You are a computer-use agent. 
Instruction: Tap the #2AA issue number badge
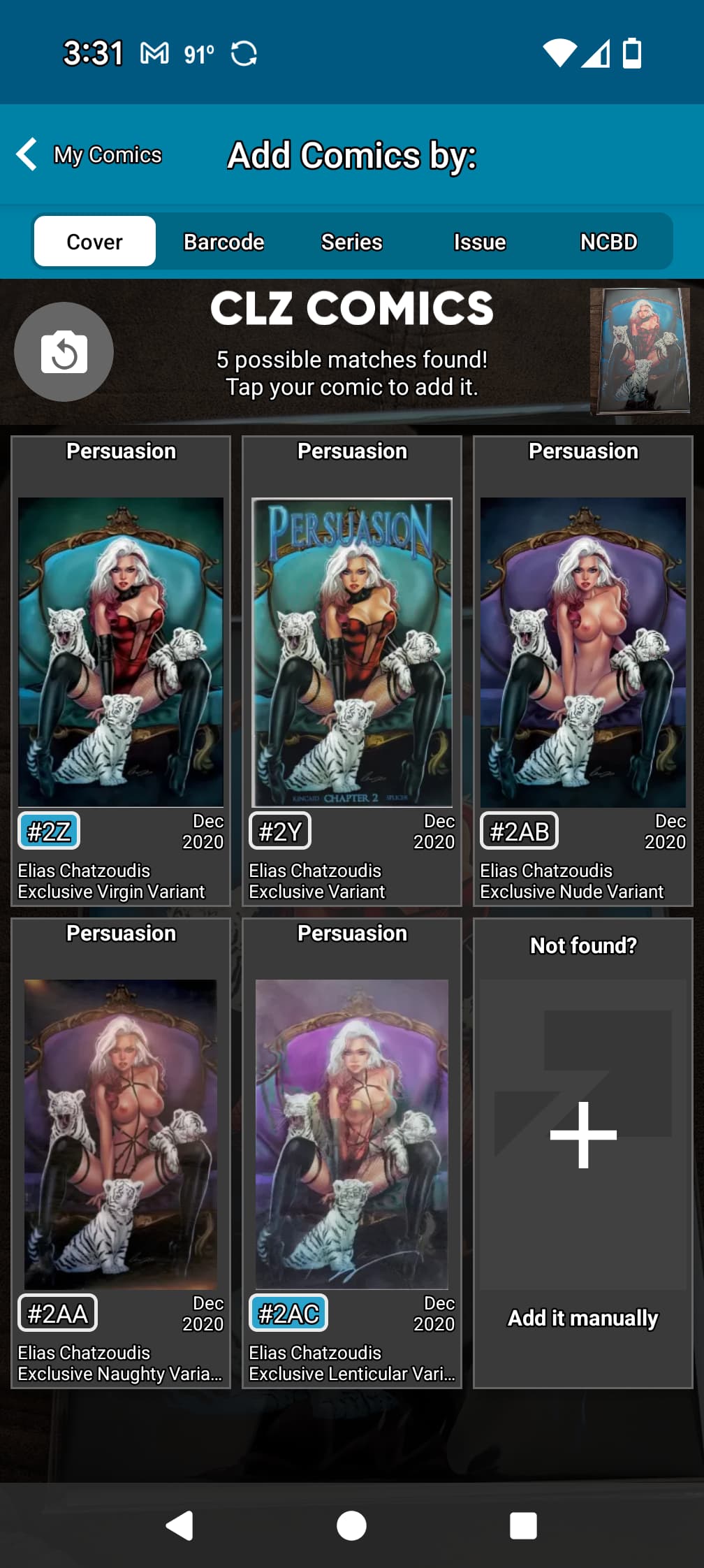coord(57,1313)
